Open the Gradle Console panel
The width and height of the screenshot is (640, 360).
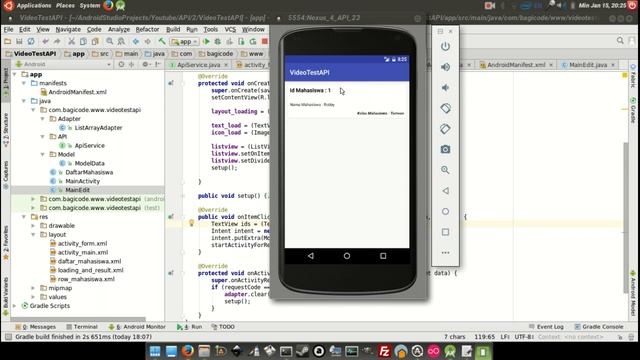[599, 327]
